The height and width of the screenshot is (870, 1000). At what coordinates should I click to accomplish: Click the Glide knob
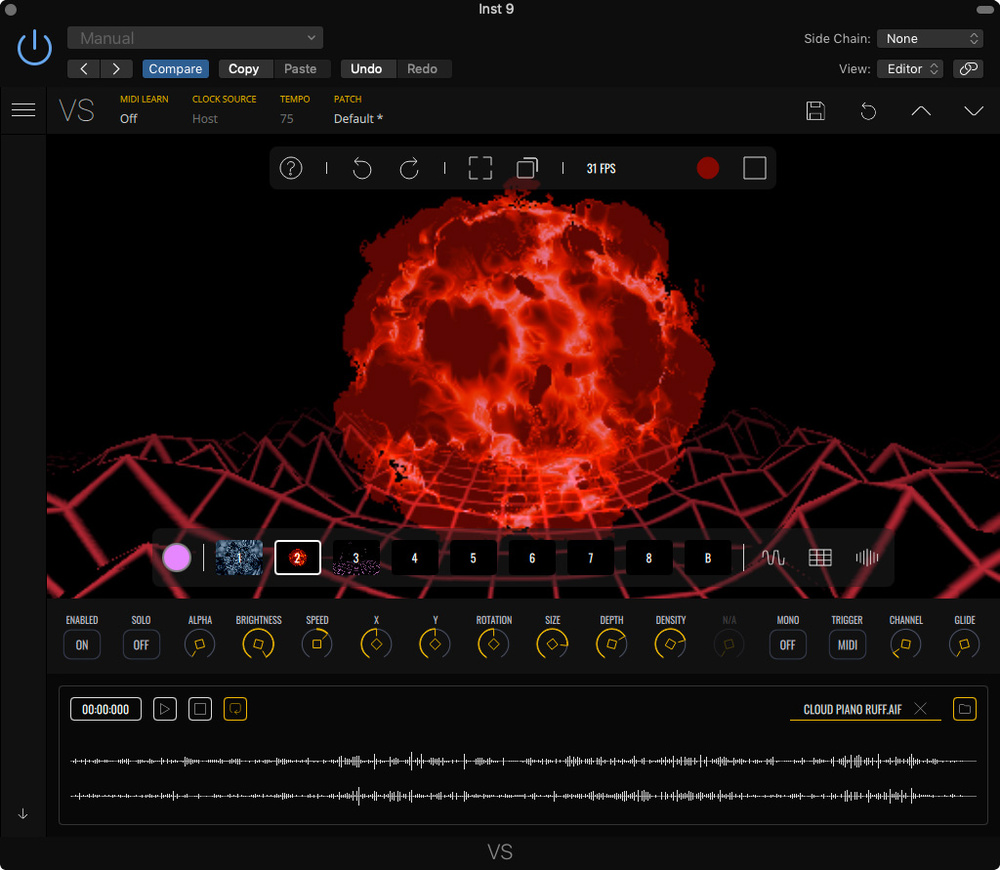click(964, 644)
